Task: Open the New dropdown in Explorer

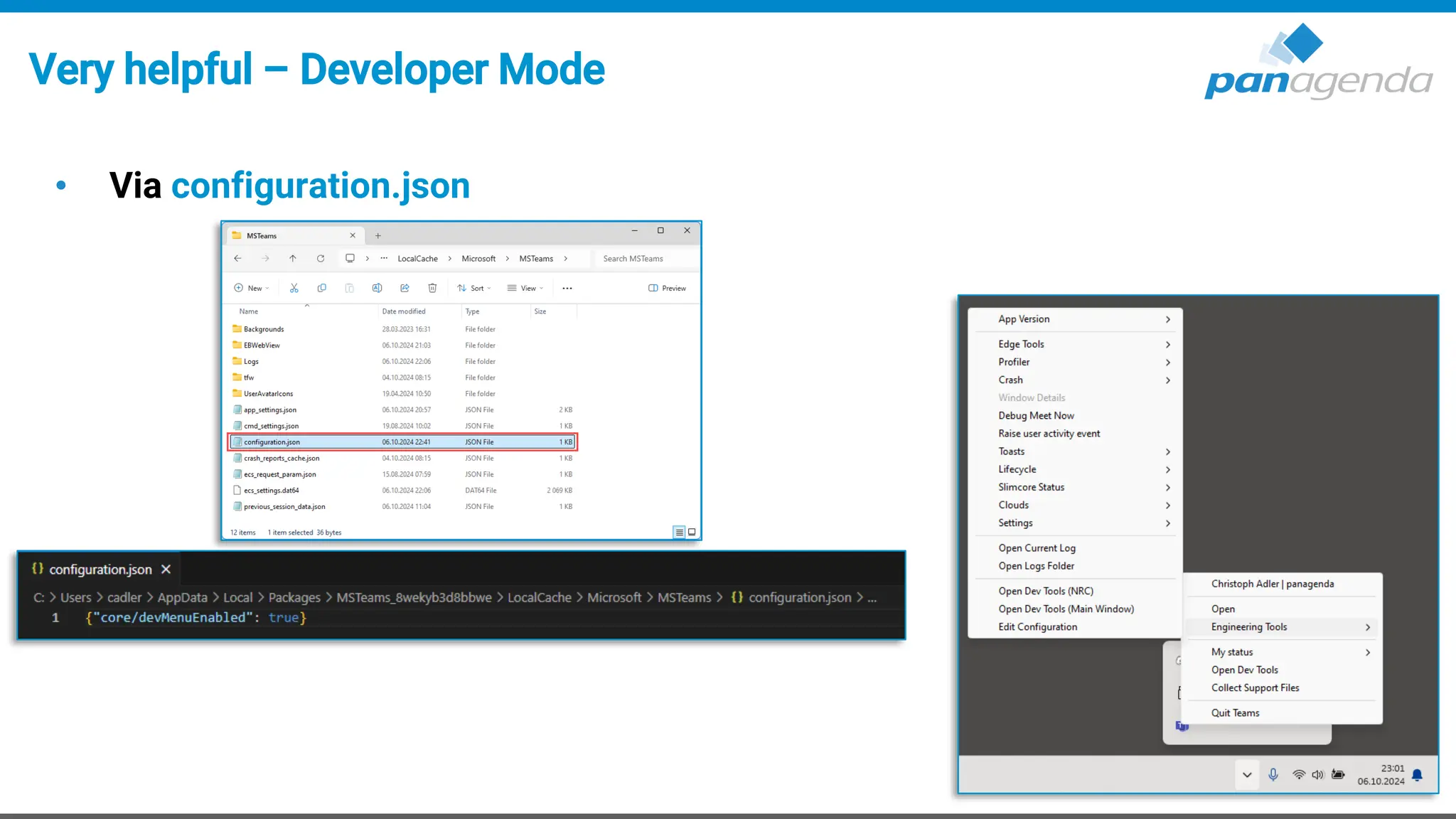Action: click(x=252, y=288)
